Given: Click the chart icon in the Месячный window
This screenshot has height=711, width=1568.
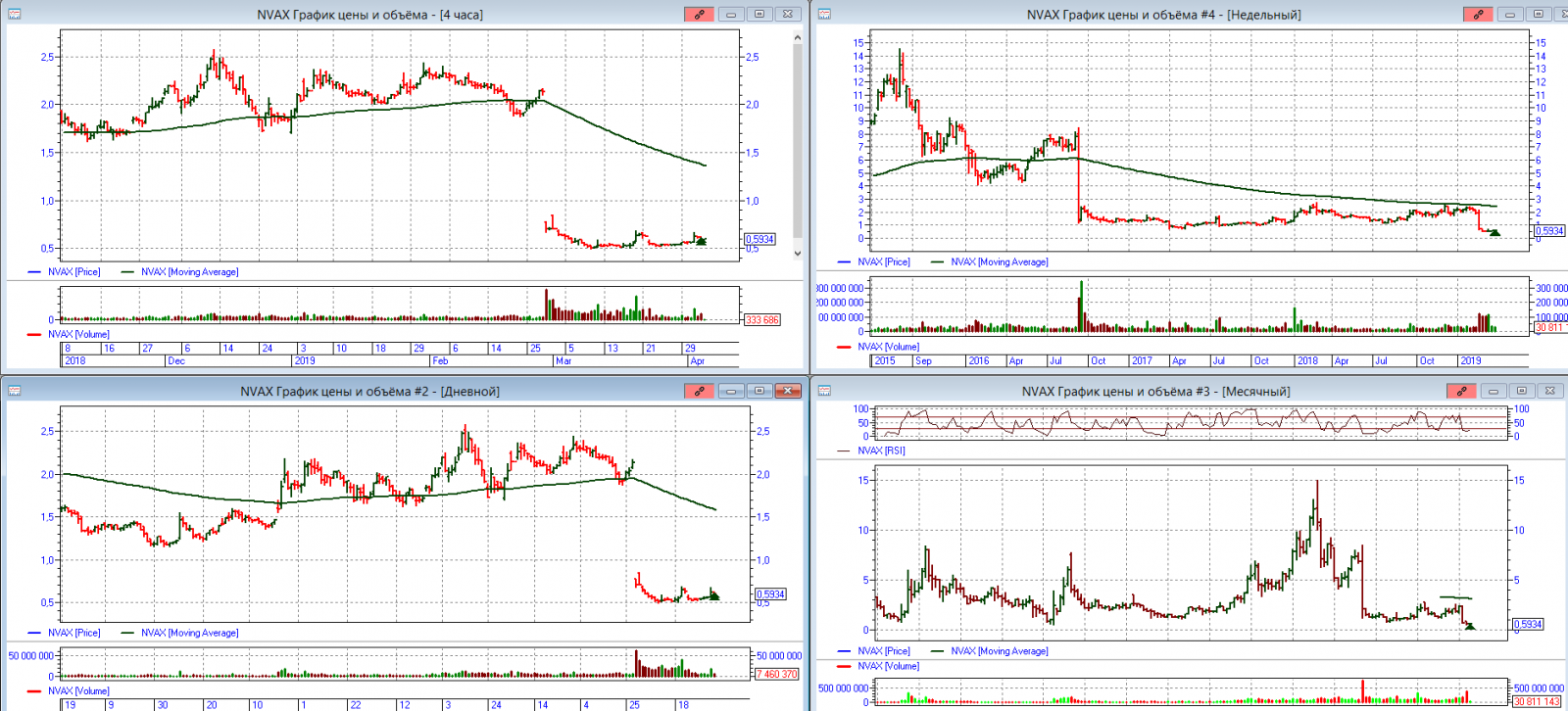Looking at the screenshot, I should coord(824,391).
